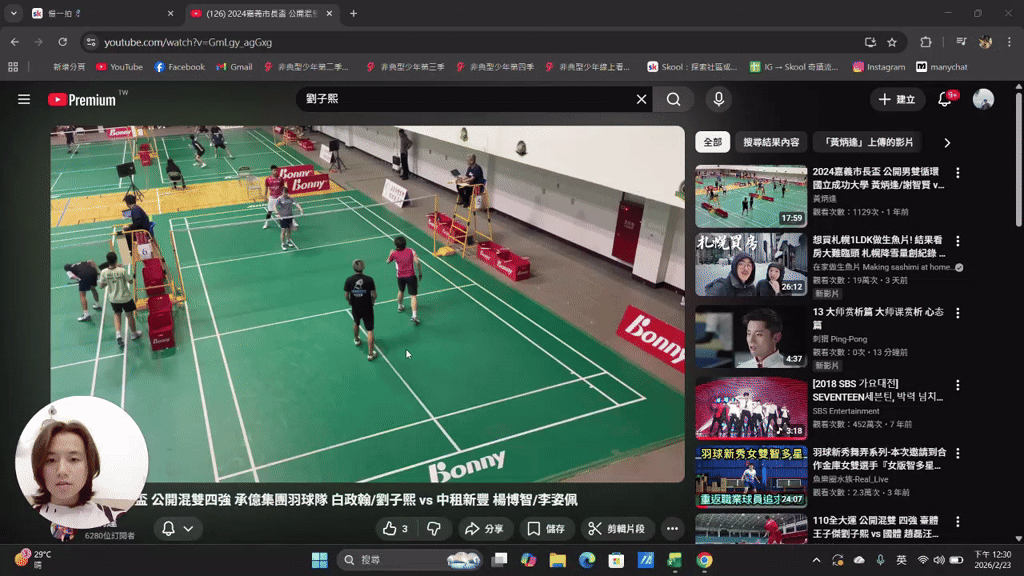Image resolution: width=1024 pixels, height=576 pixels.
Task: Show hidden system tray icons
Action: coord(816,560)
